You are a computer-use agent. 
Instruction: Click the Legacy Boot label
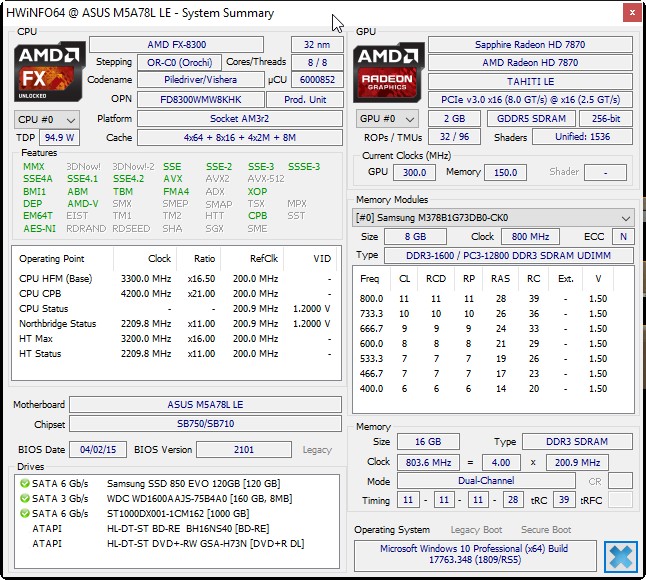point(476,530)
